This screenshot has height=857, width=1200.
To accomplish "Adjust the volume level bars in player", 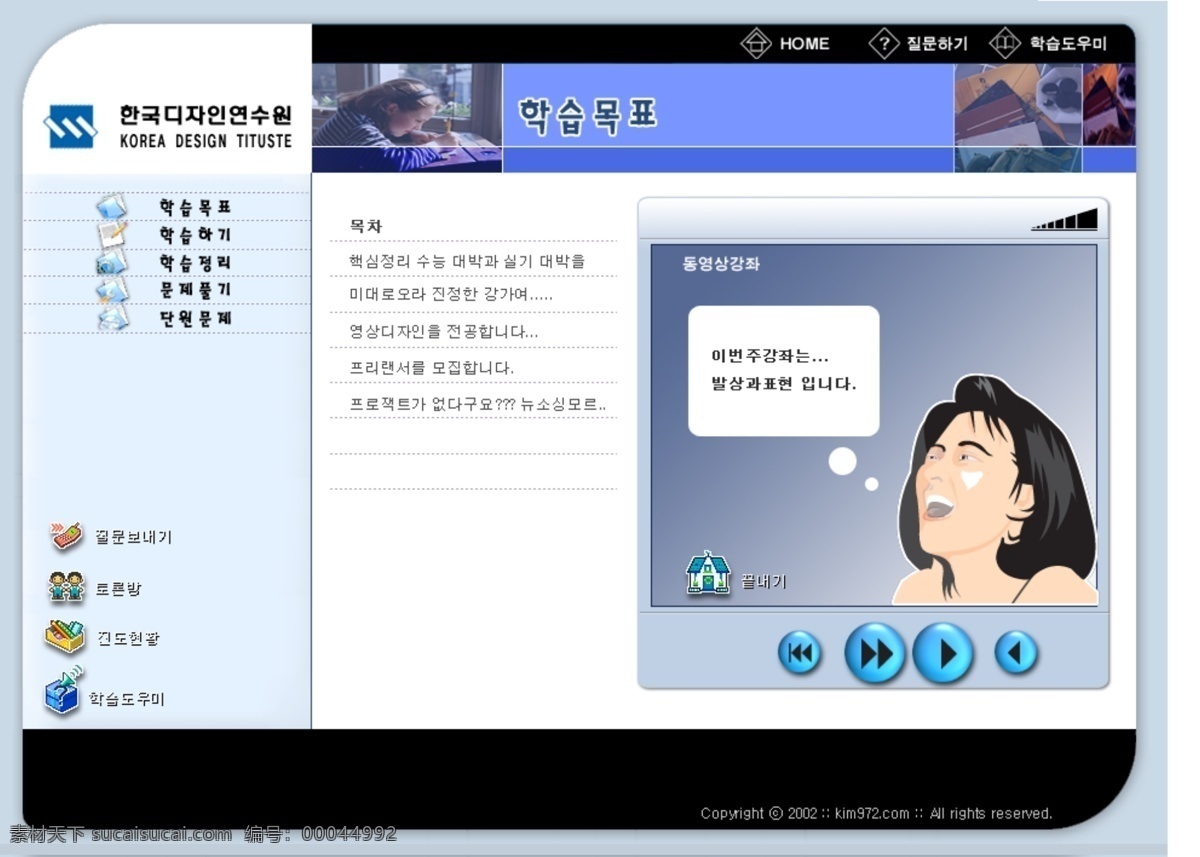I will (x=1064, y=220).
